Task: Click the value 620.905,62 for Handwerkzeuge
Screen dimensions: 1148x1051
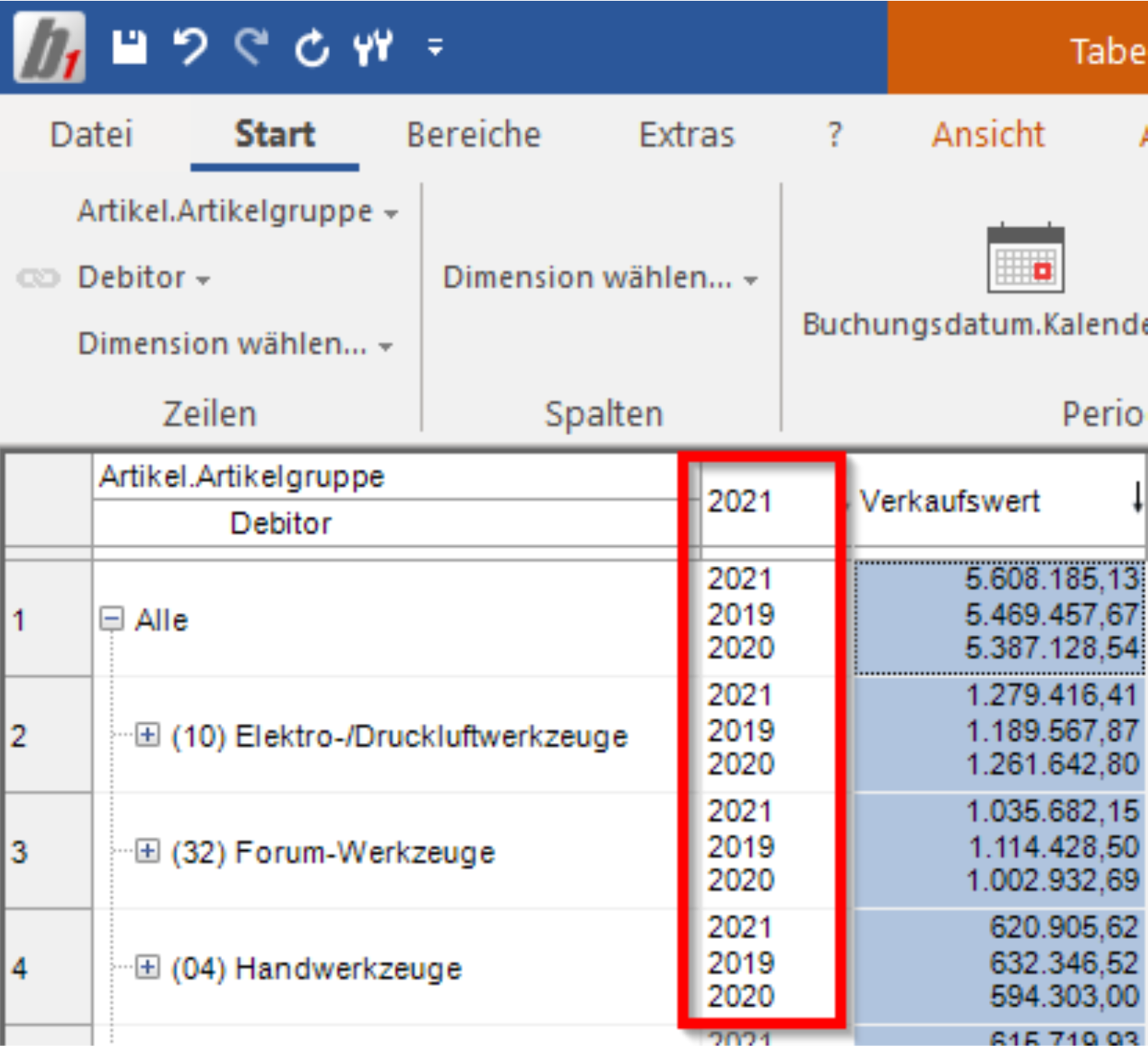Action: (1064, 927)
